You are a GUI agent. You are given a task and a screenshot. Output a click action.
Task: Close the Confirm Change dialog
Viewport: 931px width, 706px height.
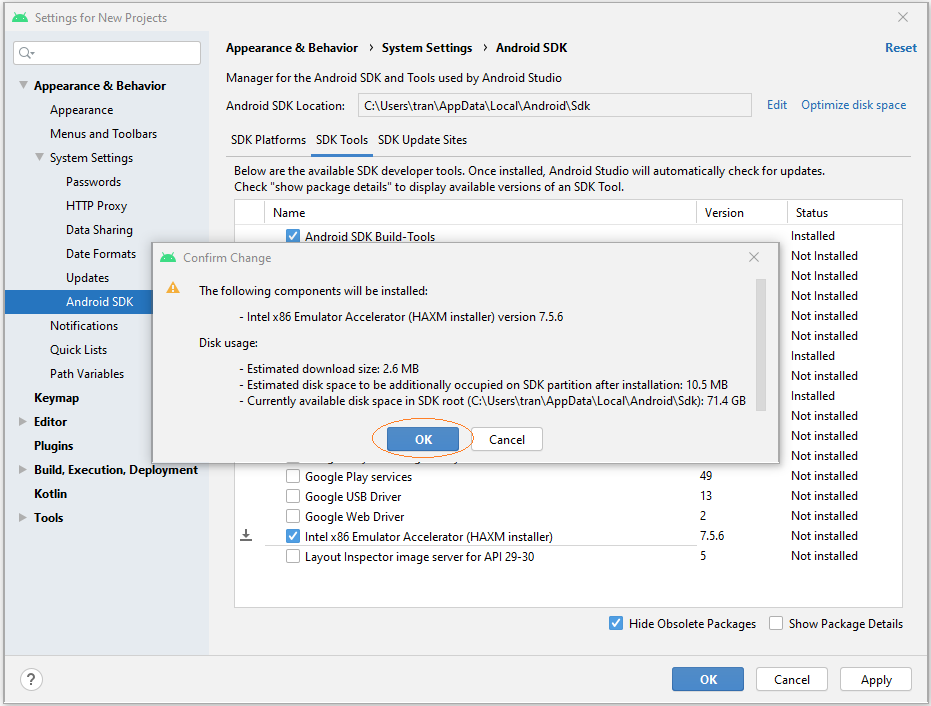pyautogui.click(x=754, y=257)
